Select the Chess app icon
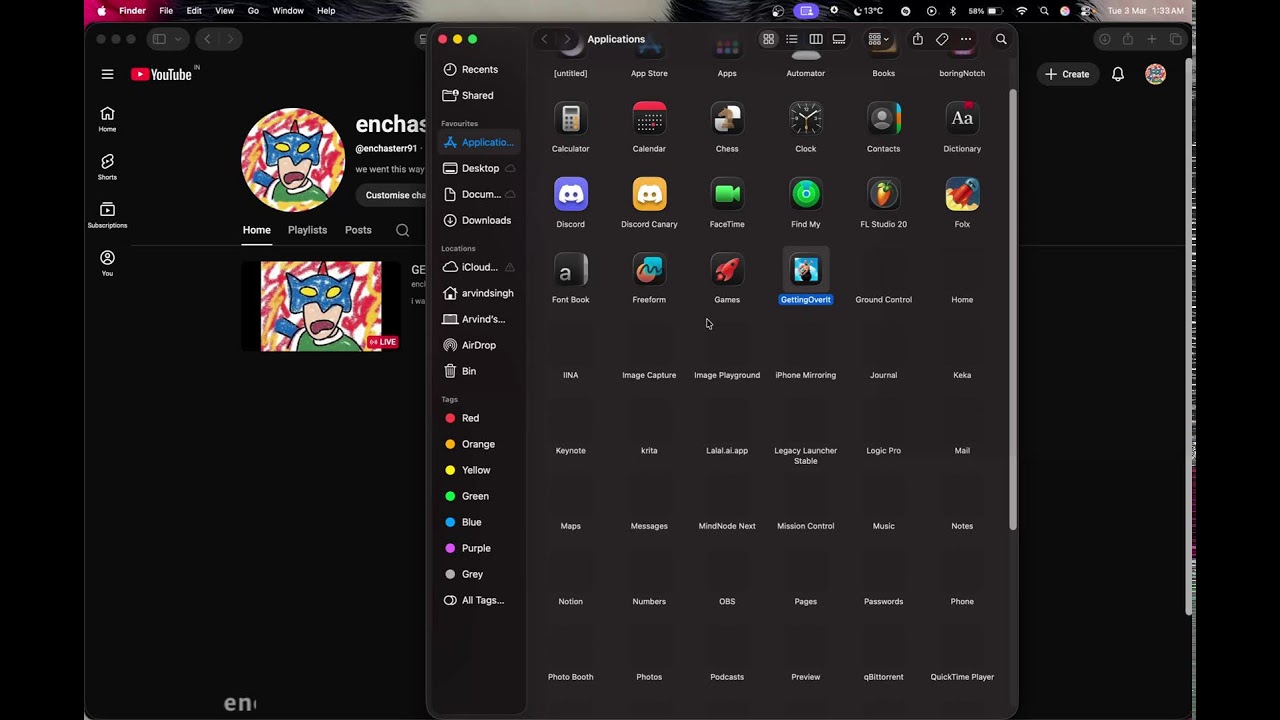The height and width of the screenshot is (720, 1280). pyautogui.click(x=727, y=119)
